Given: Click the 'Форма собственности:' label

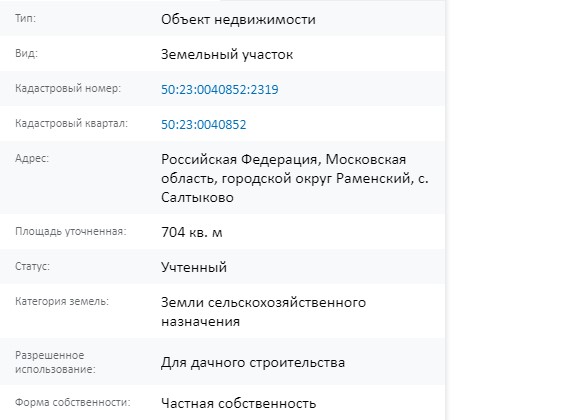Looking at the screenshot, I should point(73,402).
